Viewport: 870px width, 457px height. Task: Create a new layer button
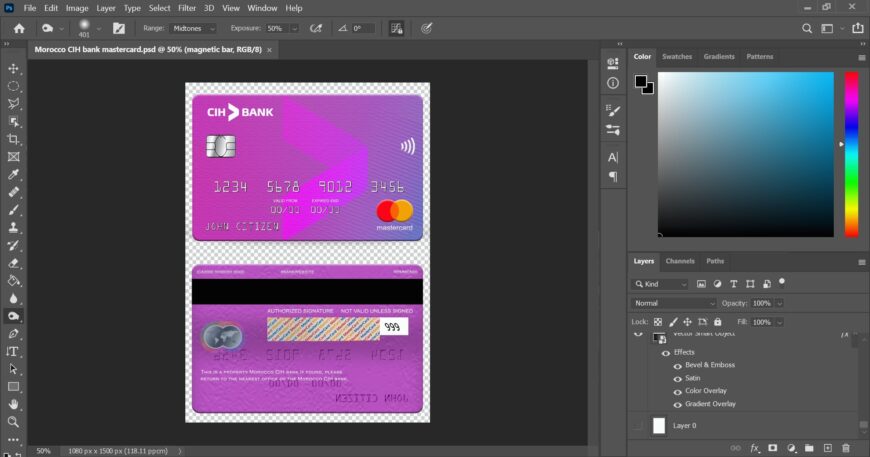pyautogui.click(x=827, y=448)
